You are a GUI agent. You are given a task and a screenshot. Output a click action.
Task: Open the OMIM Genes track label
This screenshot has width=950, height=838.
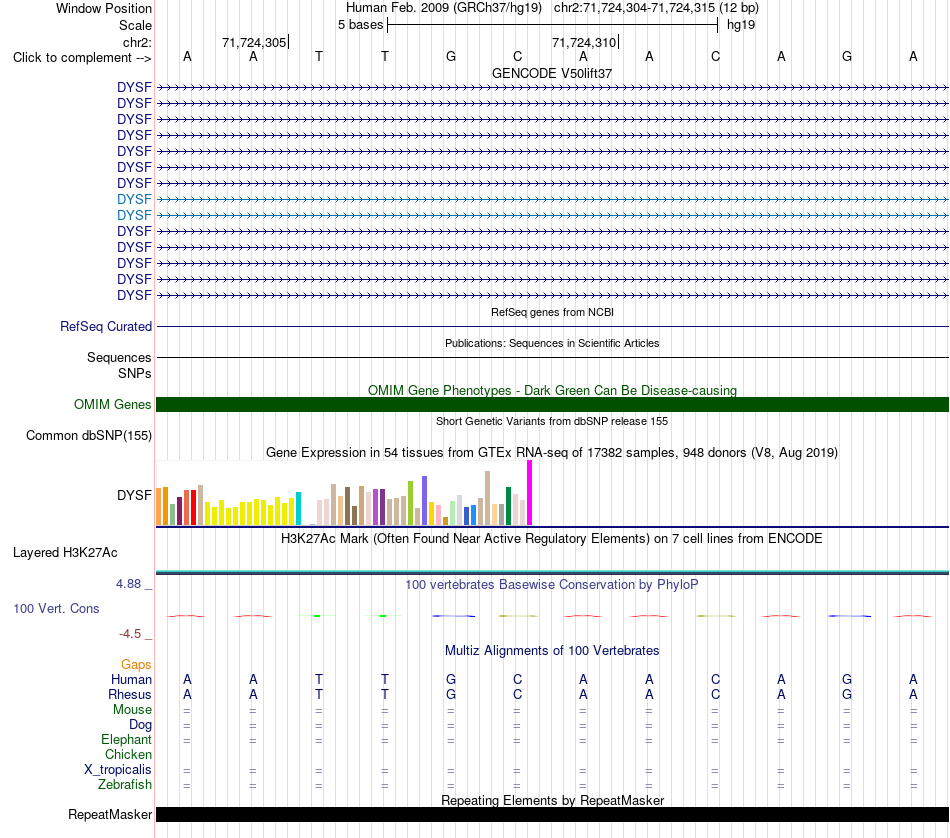(x=112, y=404)
